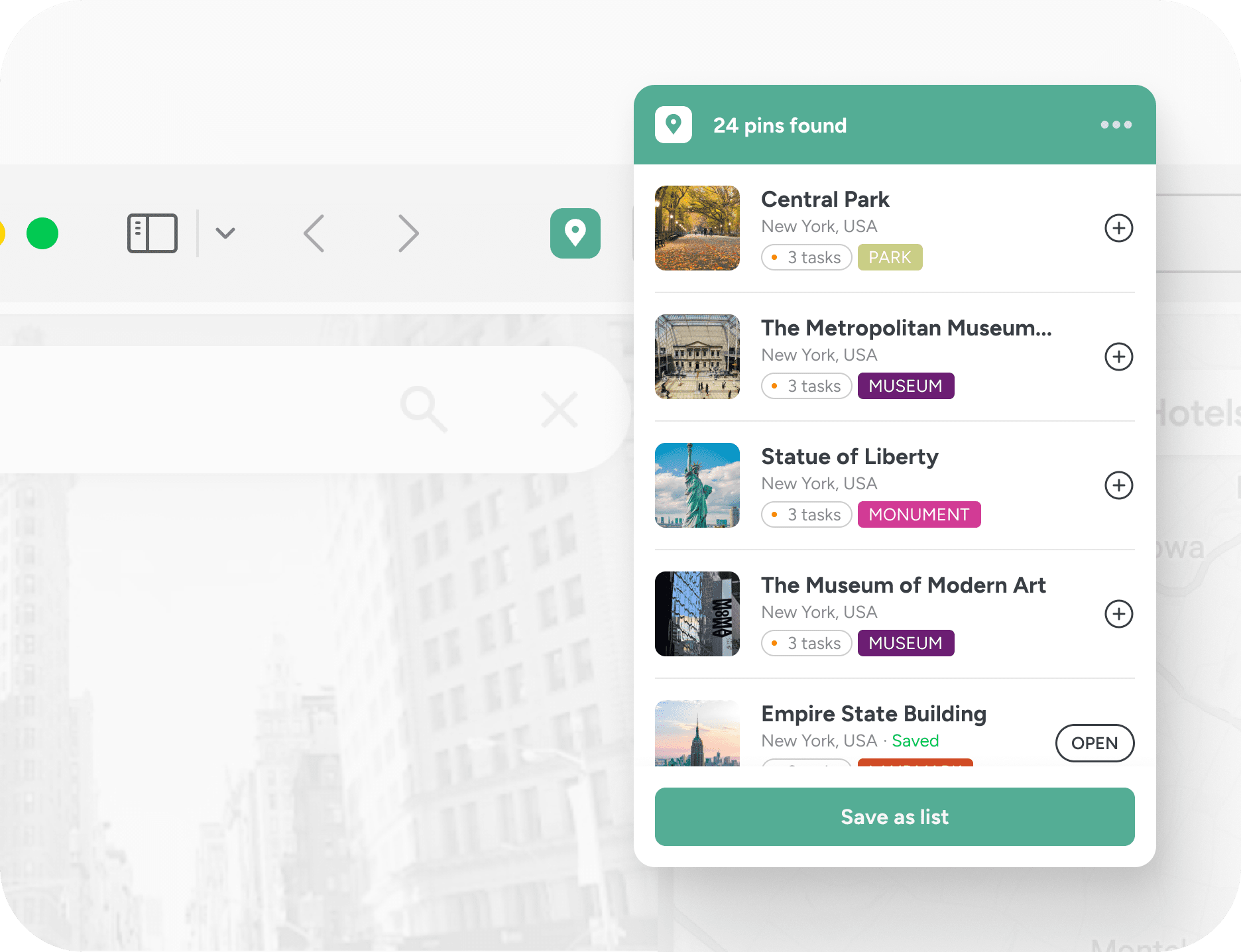Click the PARK tag on Central Park
Screen dimensions: 1241x952
890,257
